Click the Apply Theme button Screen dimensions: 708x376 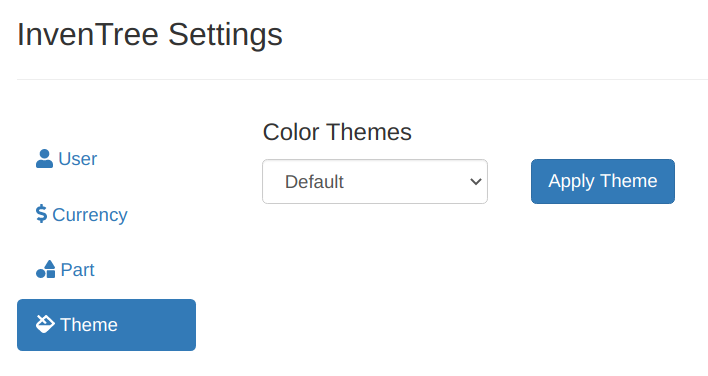(603, 181)
